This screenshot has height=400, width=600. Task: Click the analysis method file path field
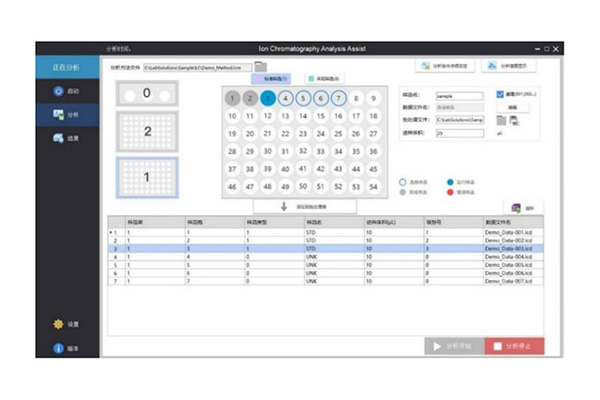[197, 68]
